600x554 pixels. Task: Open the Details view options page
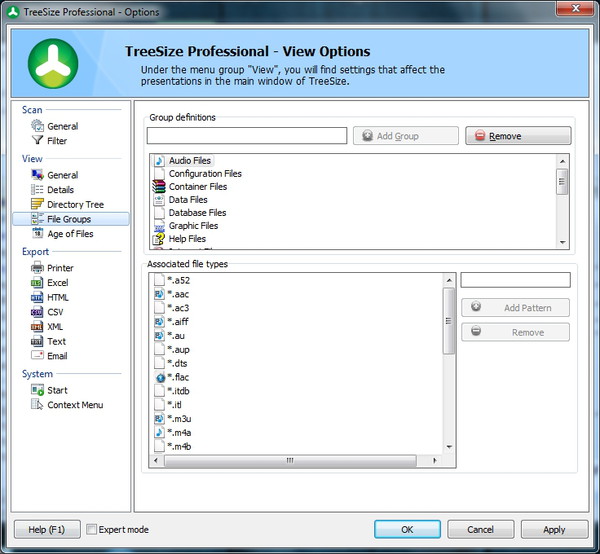pos(60,190)
